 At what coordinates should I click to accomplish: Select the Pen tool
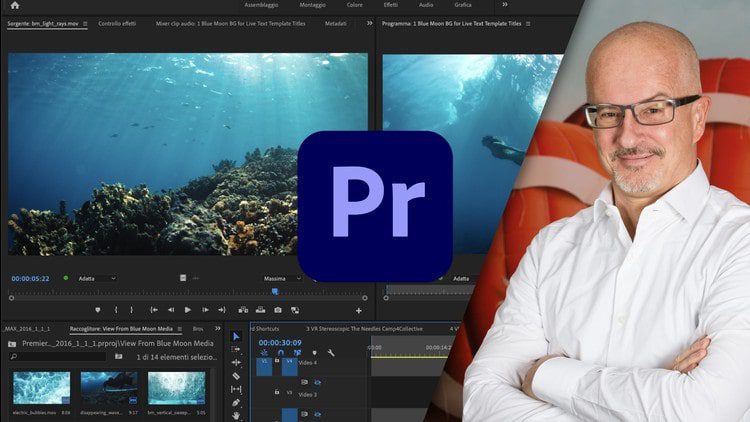pyautogui.click(x=236, y=403)
